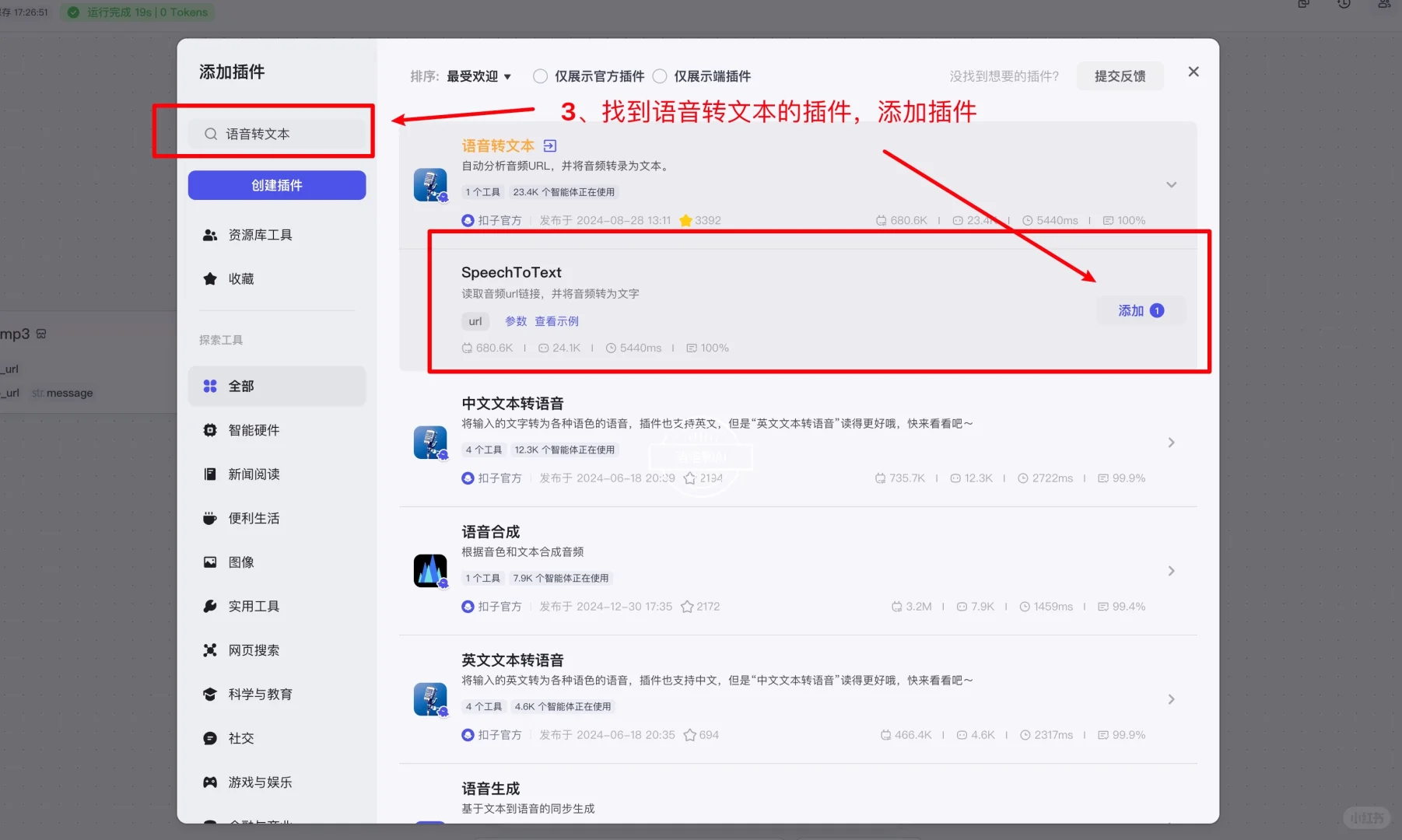The width and height of the screenshot is (1402, 840).
Task: Select the 图像 category icon
Action: [x=210, y=562]
